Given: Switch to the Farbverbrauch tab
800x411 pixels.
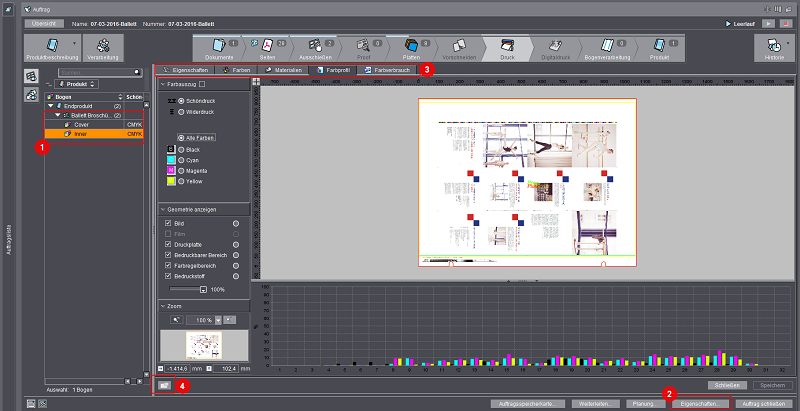Looking at the screenshot, I should 389,71.
